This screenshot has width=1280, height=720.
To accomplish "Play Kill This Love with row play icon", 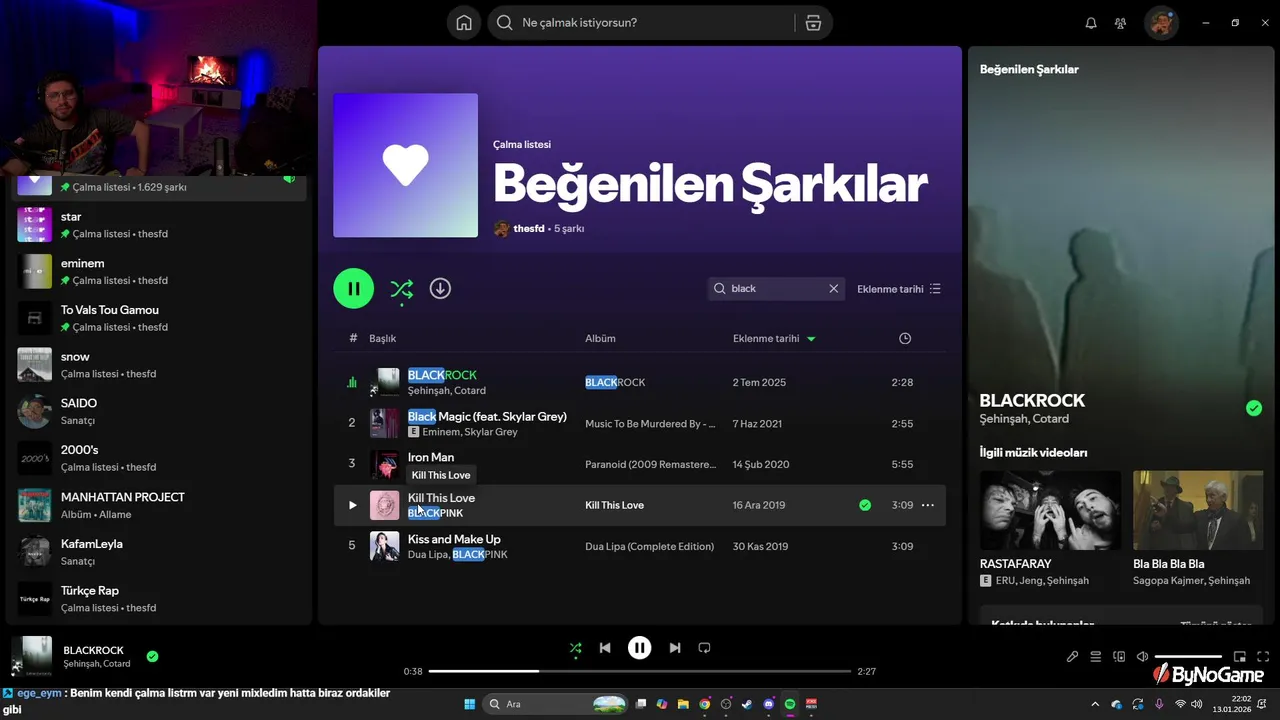I will pos(352,506).
